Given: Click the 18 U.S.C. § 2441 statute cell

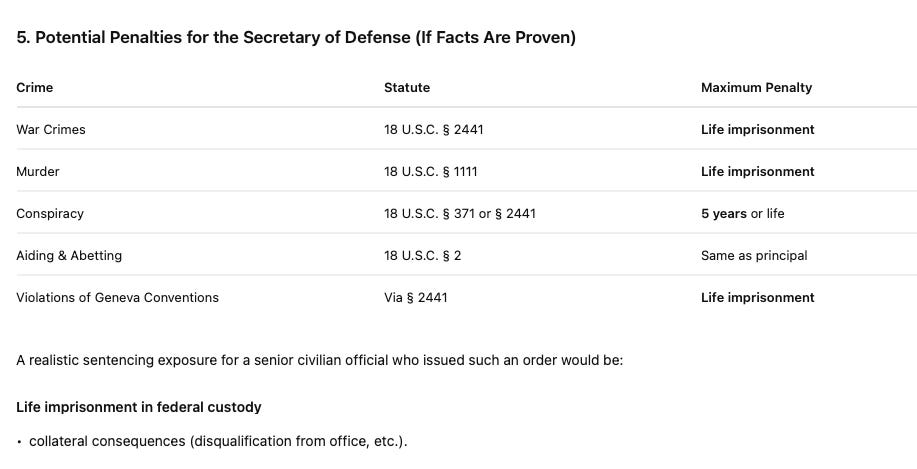Looking at the screenshot, I should tap(434, 130).
